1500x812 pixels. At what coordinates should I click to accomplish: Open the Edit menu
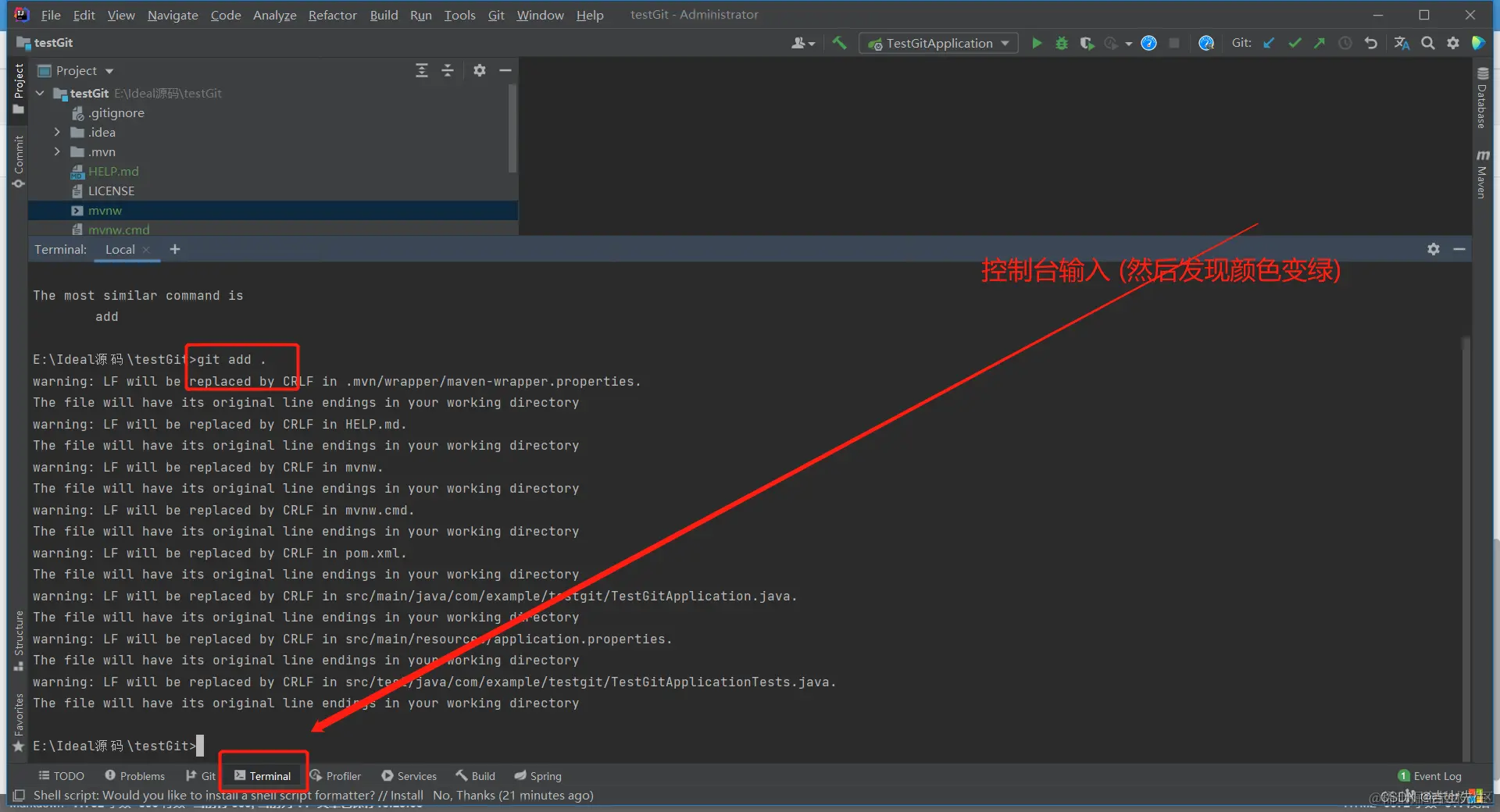(x=84, y=15)
